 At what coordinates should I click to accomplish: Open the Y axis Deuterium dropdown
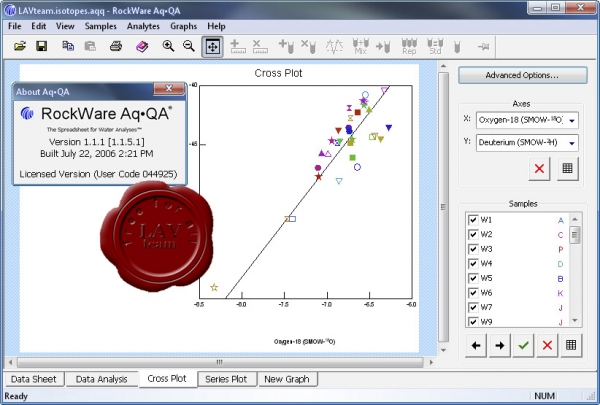(x=527, y=143)
